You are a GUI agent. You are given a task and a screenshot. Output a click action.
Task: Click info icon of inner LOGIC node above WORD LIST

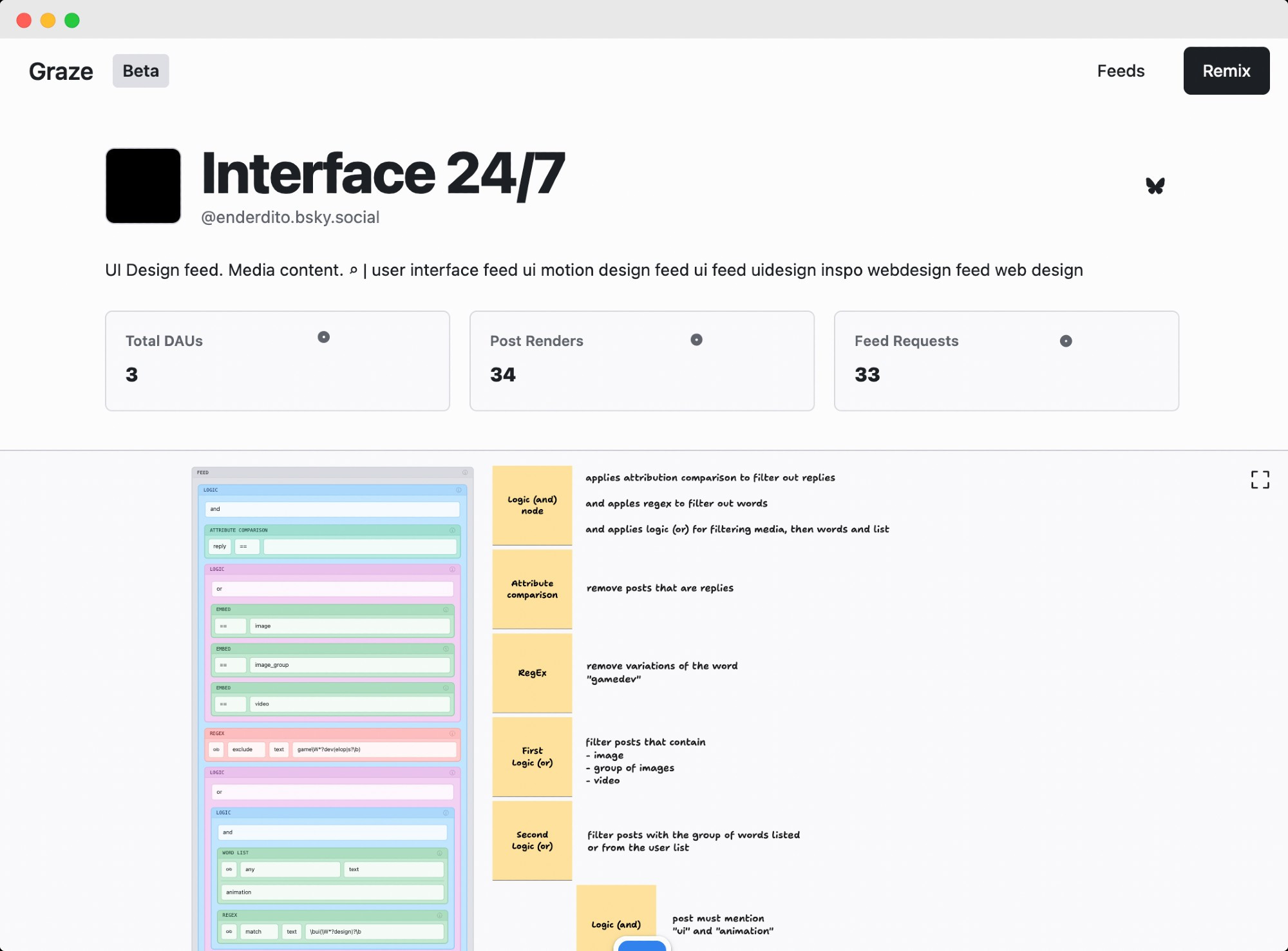446,813
